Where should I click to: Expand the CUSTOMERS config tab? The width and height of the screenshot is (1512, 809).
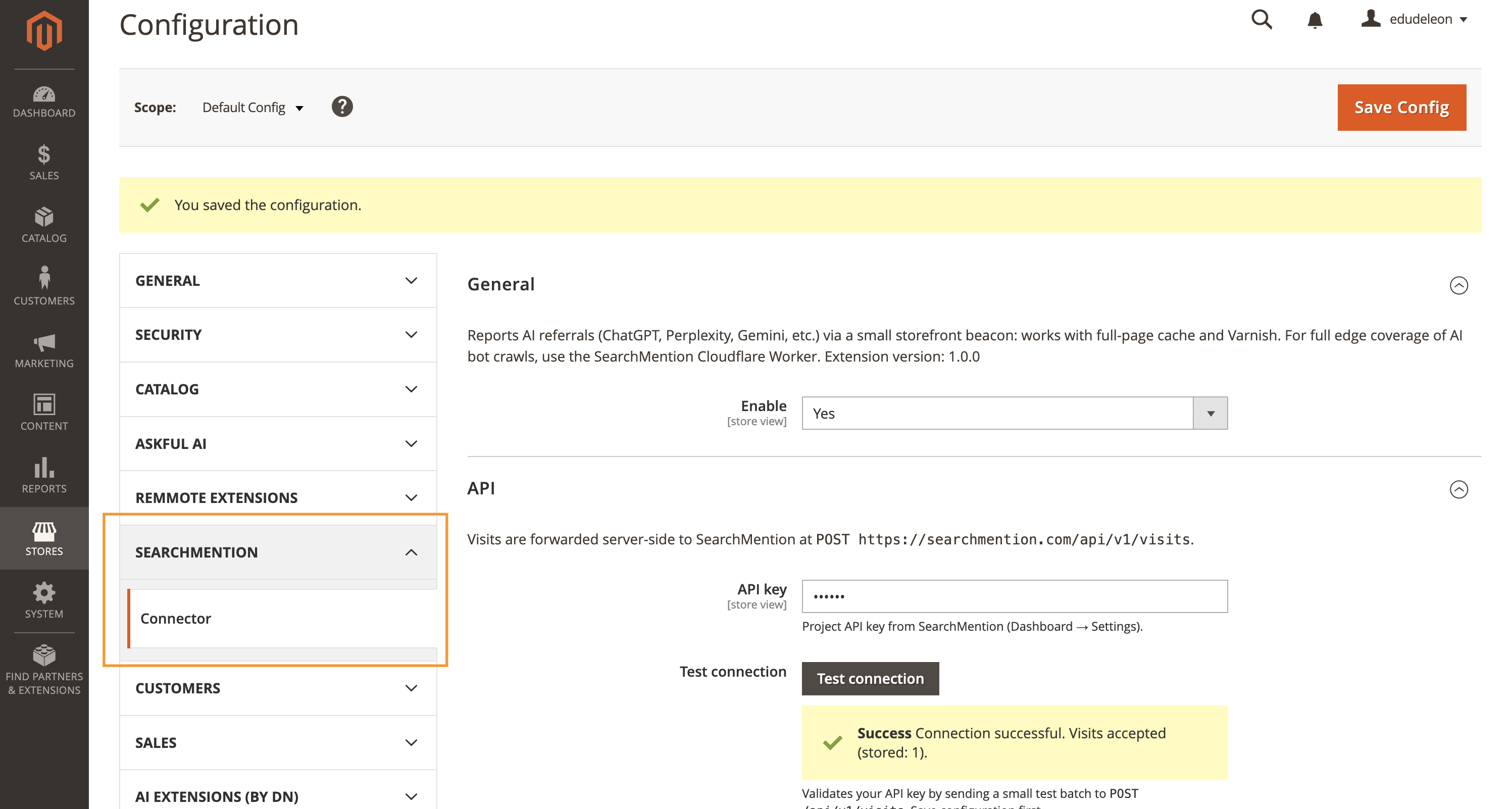coord(278,688)
